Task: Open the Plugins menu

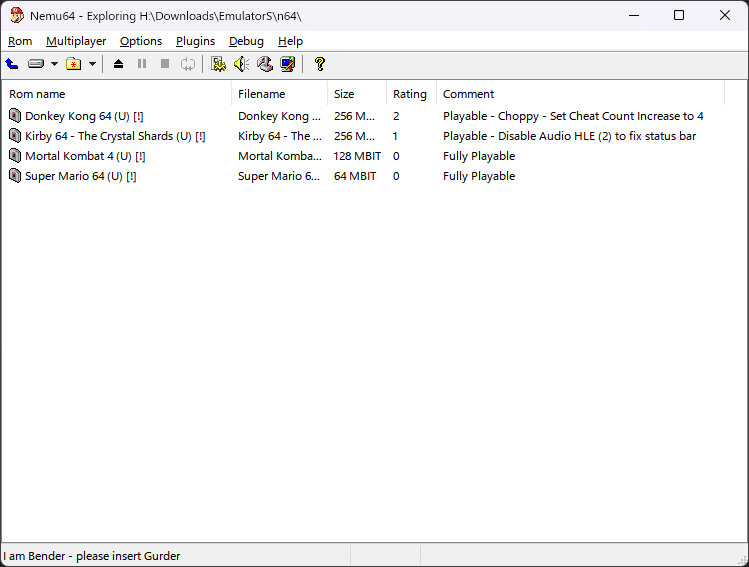Action: [x=195, y=41]
